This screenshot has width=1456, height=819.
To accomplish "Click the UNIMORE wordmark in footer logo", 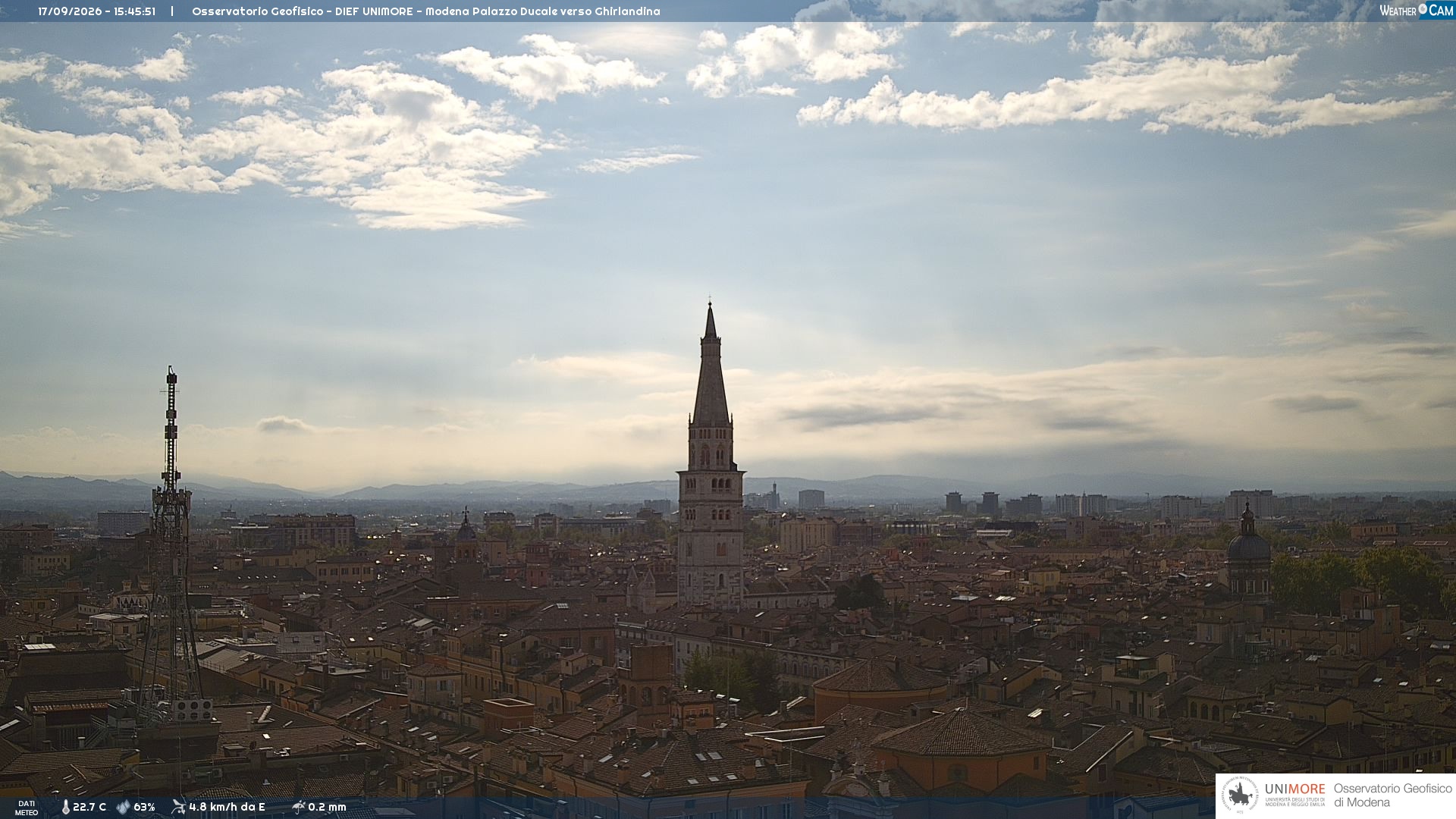I will [x=1294, y=789].
